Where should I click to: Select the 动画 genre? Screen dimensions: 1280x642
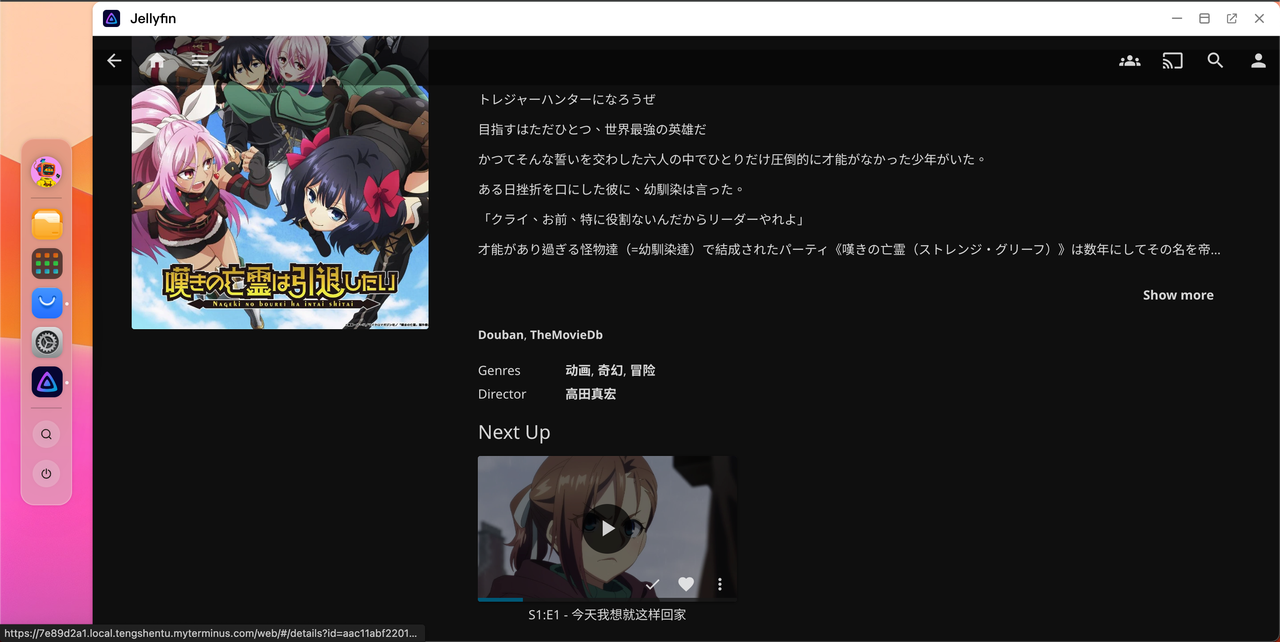578,370
